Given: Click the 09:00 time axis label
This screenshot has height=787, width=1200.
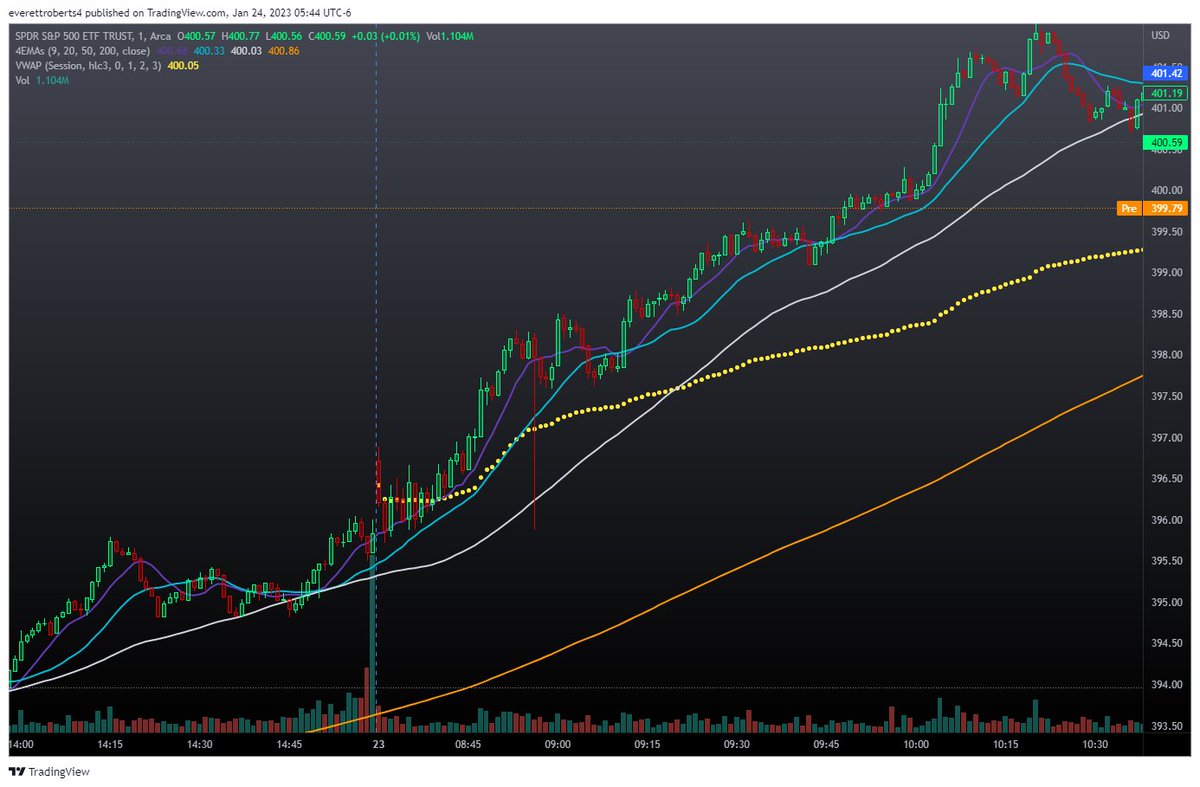Looking at the screenshot, I should [557, 745].
